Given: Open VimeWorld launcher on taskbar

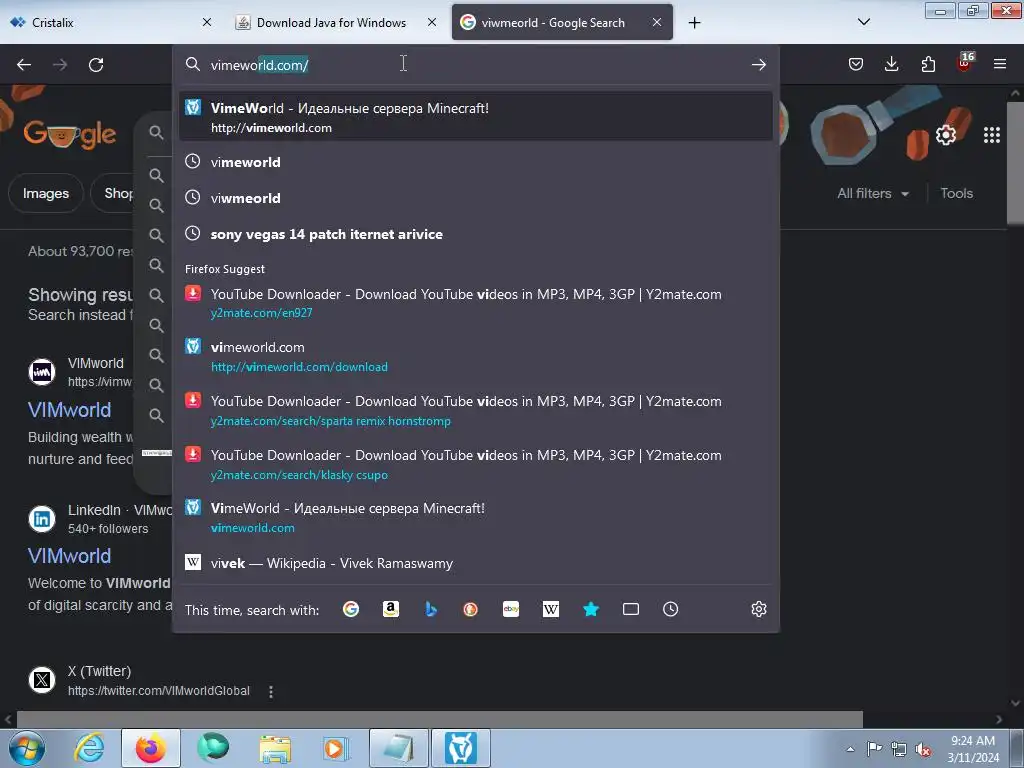Looking at the screenshot, I should pos(460,748).
